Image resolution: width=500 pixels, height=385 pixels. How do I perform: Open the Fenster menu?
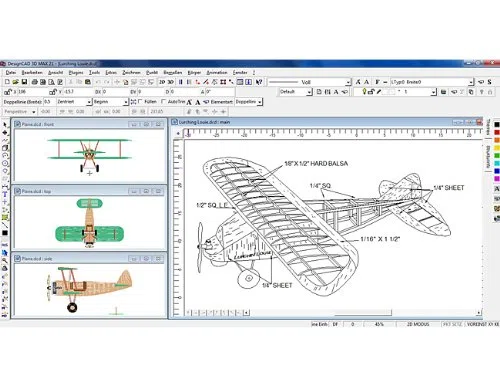click(240, 72)
